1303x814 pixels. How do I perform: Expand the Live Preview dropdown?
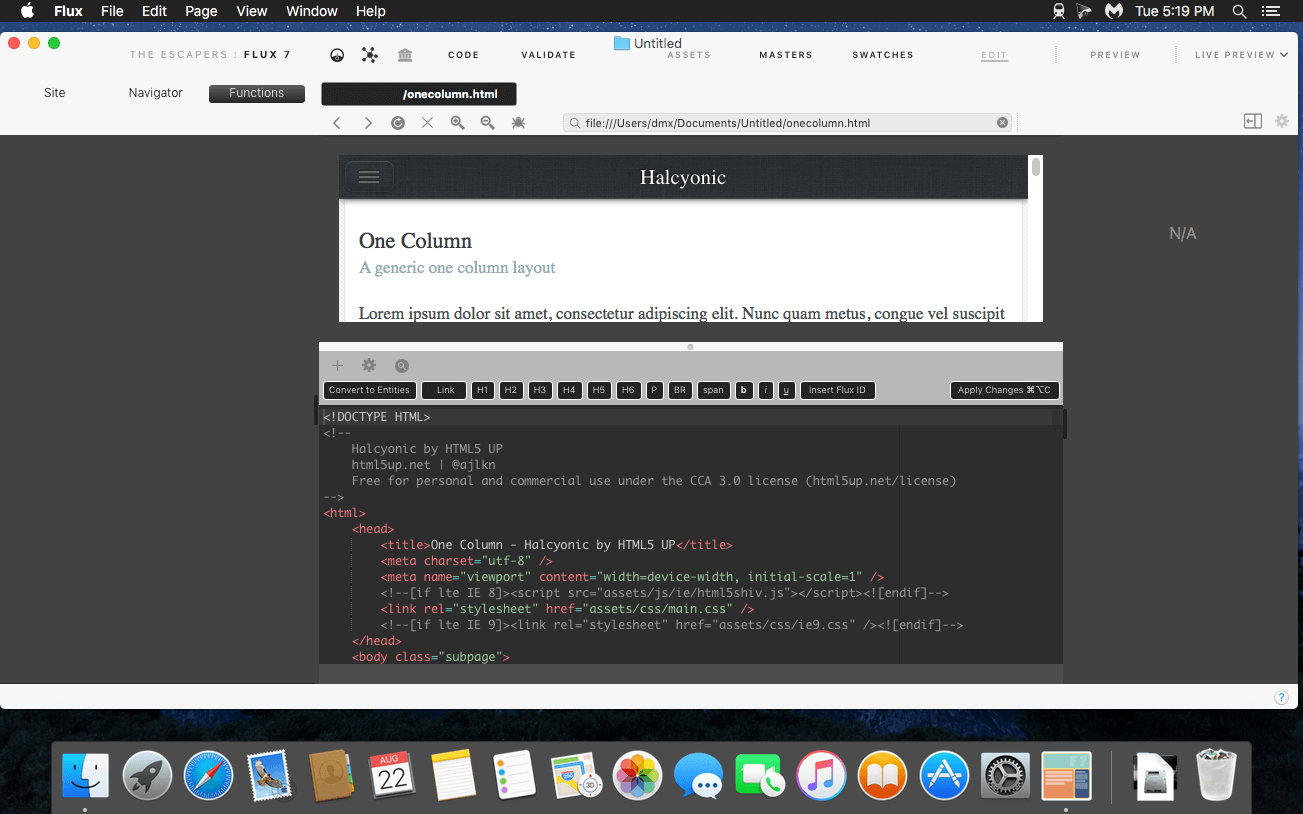click(x=1241, y=55)
